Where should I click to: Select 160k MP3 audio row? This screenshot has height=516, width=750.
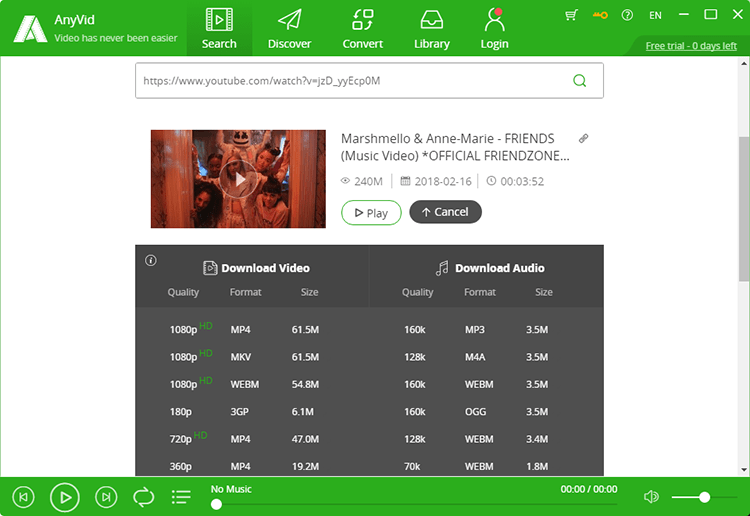pos(486,329)
